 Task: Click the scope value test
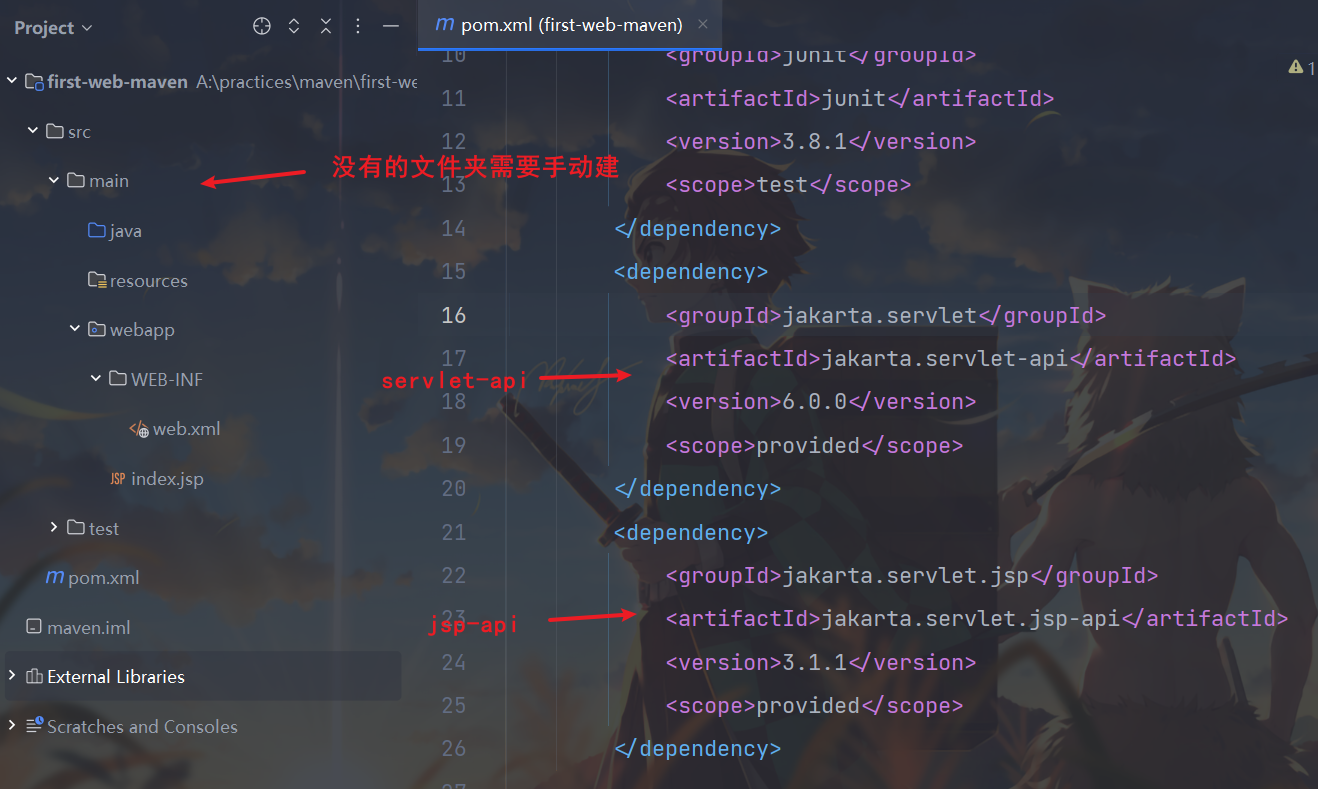[782, 184]
